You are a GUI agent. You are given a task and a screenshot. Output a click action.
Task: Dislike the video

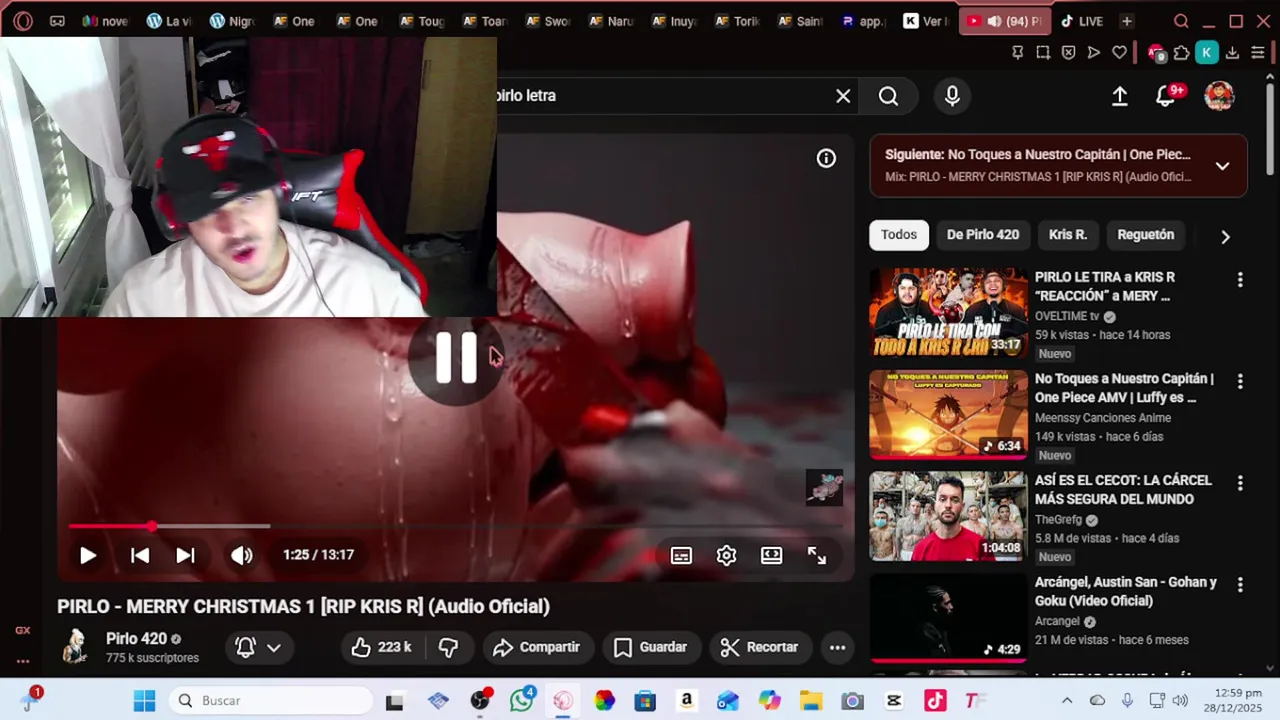[x=448, y=647]
